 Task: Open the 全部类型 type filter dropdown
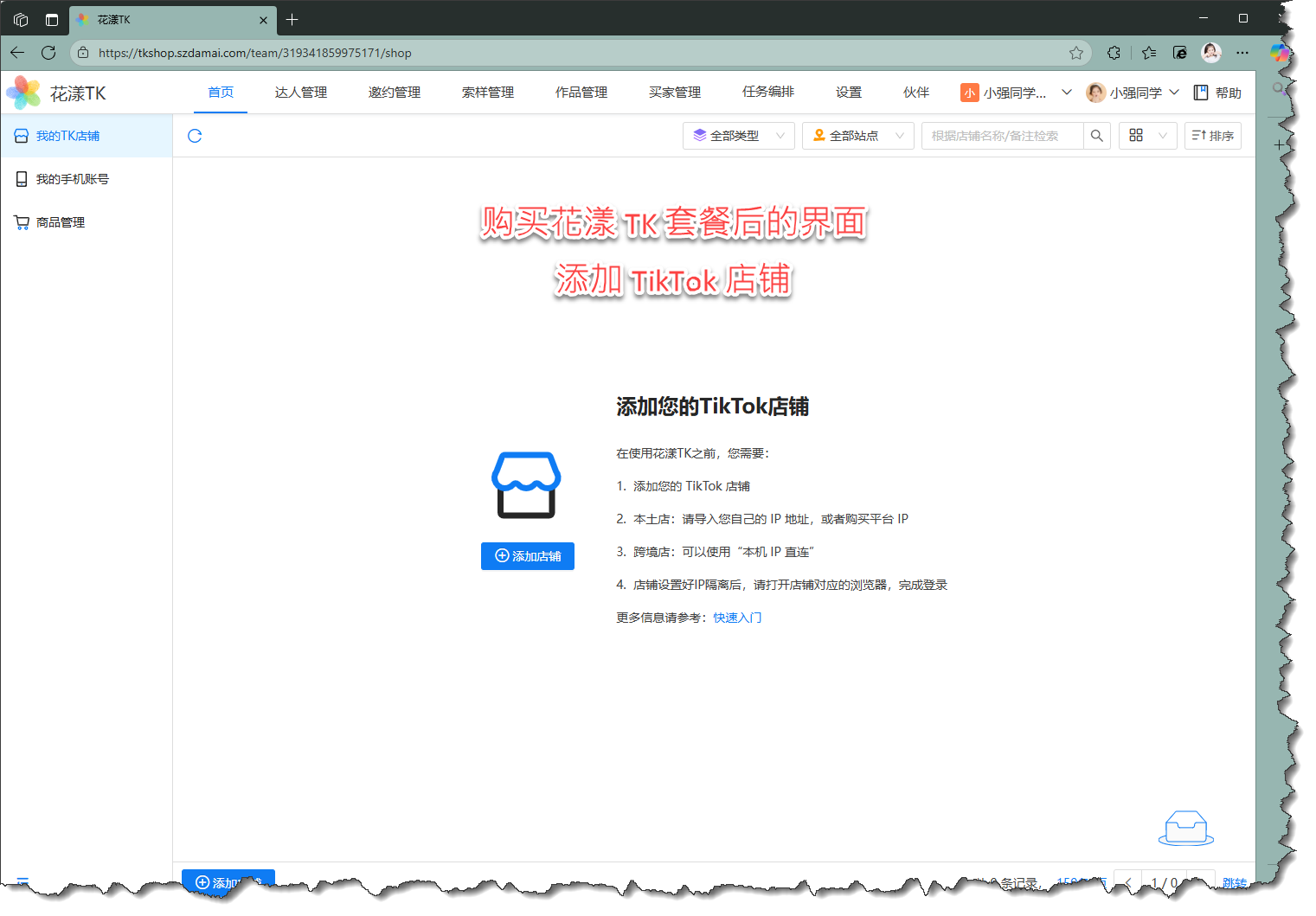[x=739, y=136]
